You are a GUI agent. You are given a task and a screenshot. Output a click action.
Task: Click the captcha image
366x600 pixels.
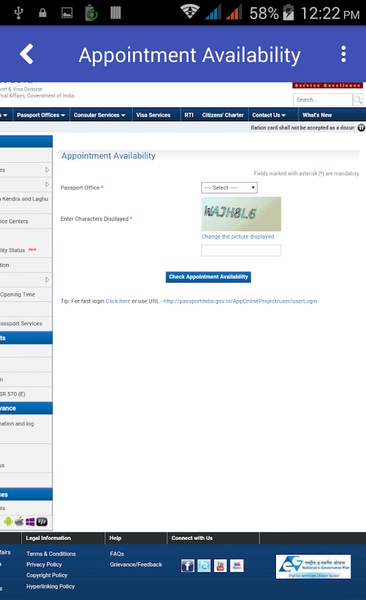(241, 214)
